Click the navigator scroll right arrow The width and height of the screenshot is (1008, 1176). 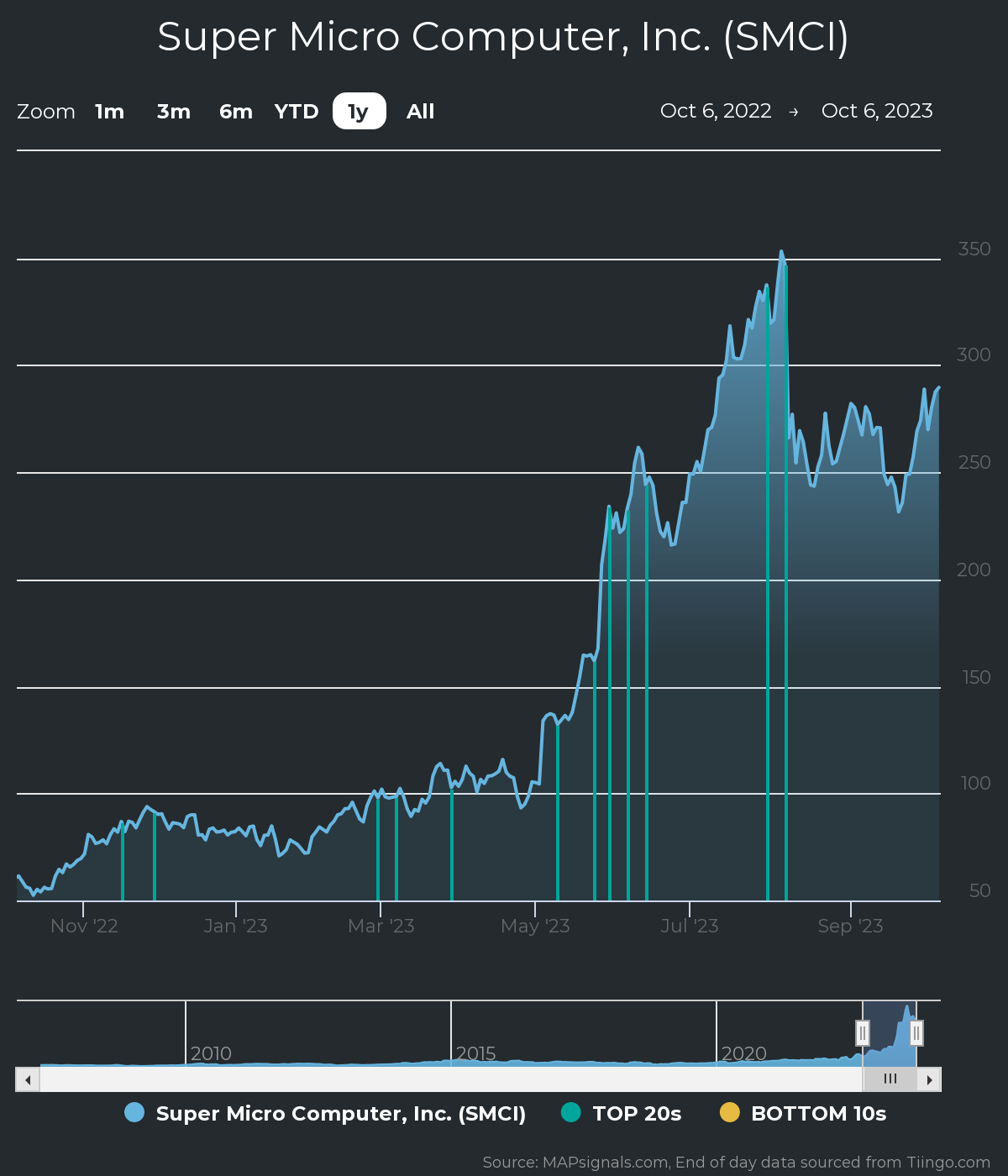pyautogui.click(x=929, y=1079)
